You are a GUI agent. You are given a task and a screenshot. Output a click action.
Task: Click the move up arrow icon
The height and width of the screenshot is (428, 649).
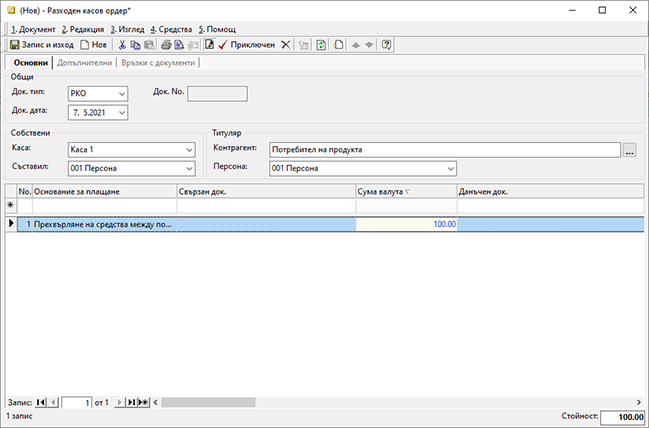click(356, 45)
